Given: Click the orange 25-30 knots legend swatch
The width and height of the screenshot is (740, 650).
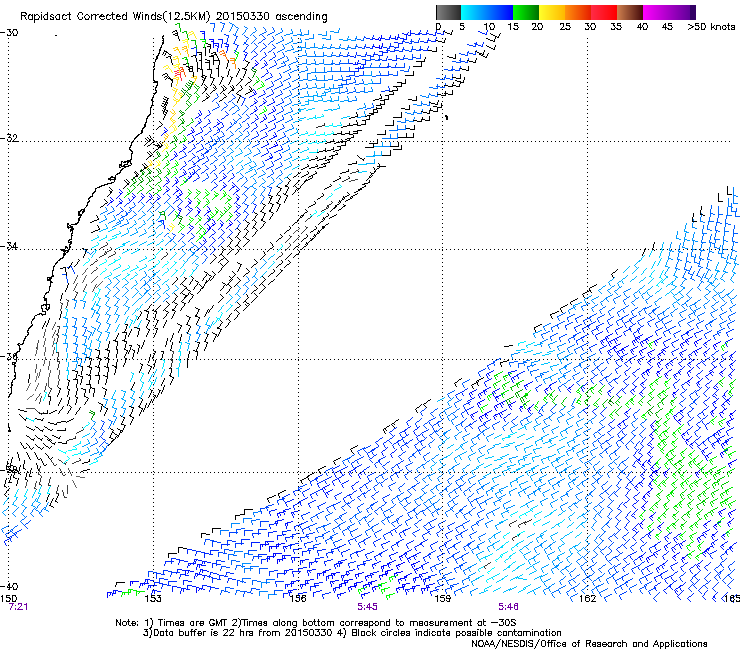Looking at the screenshot, I should click(578, 12).
